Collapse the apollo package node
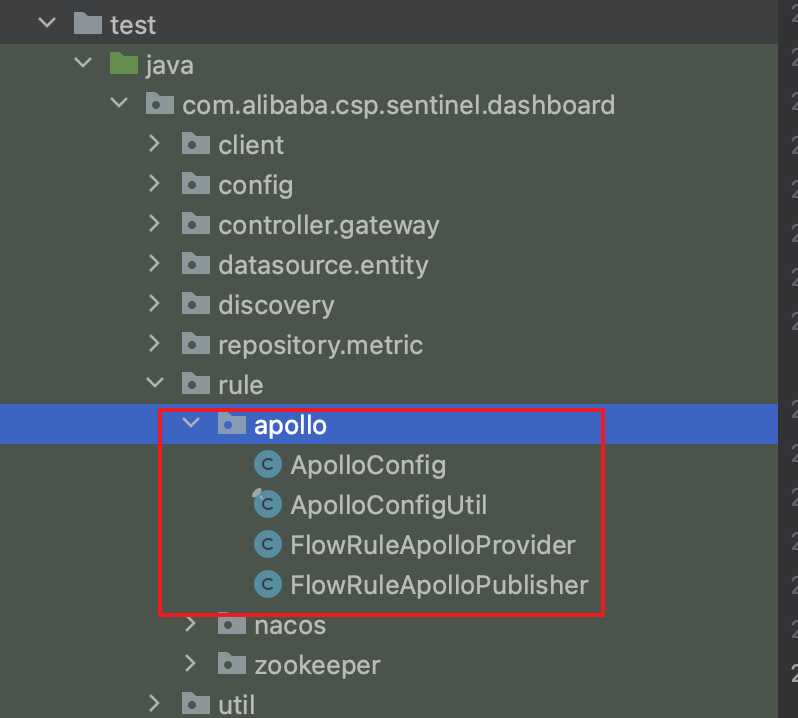Viewport: 798px width, 718px height. click(191, 422)
